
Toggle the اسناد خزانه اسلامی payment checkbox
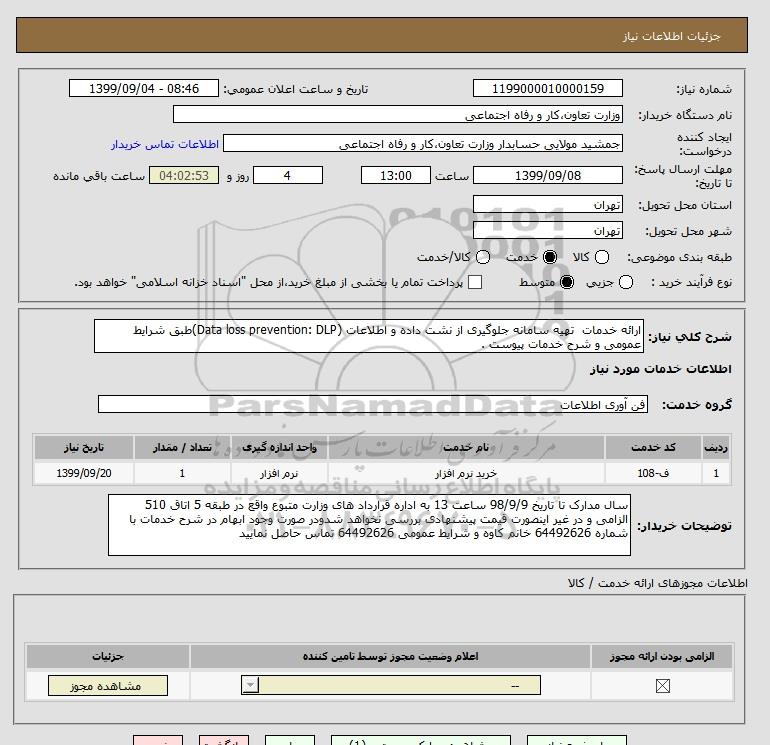point(475,282)
